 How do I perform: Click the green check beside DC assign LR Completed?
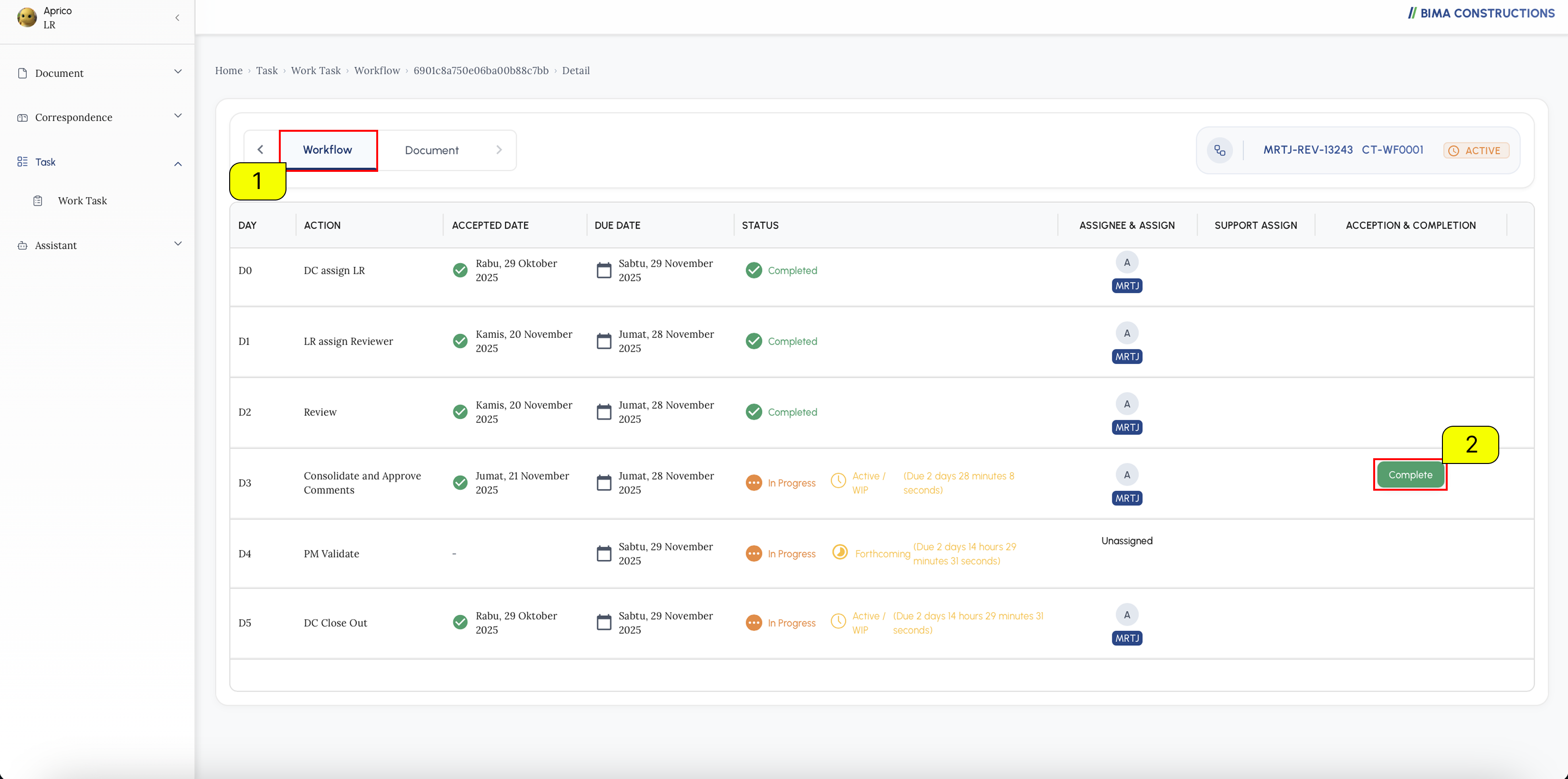click(753, 270)
